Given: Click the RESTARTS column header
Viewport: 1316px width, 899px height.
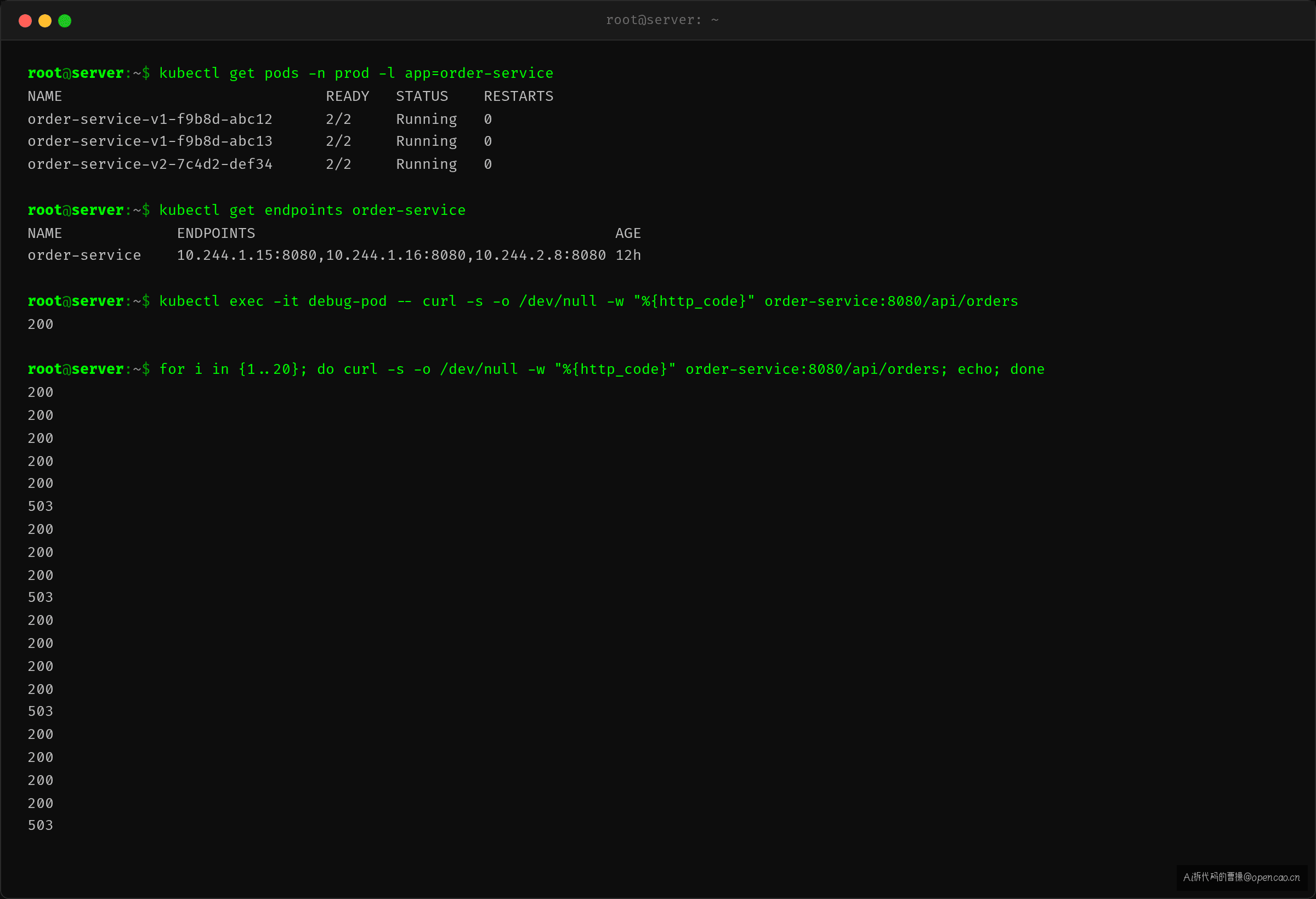Looking at the screenshot, I should click(518, 97).
